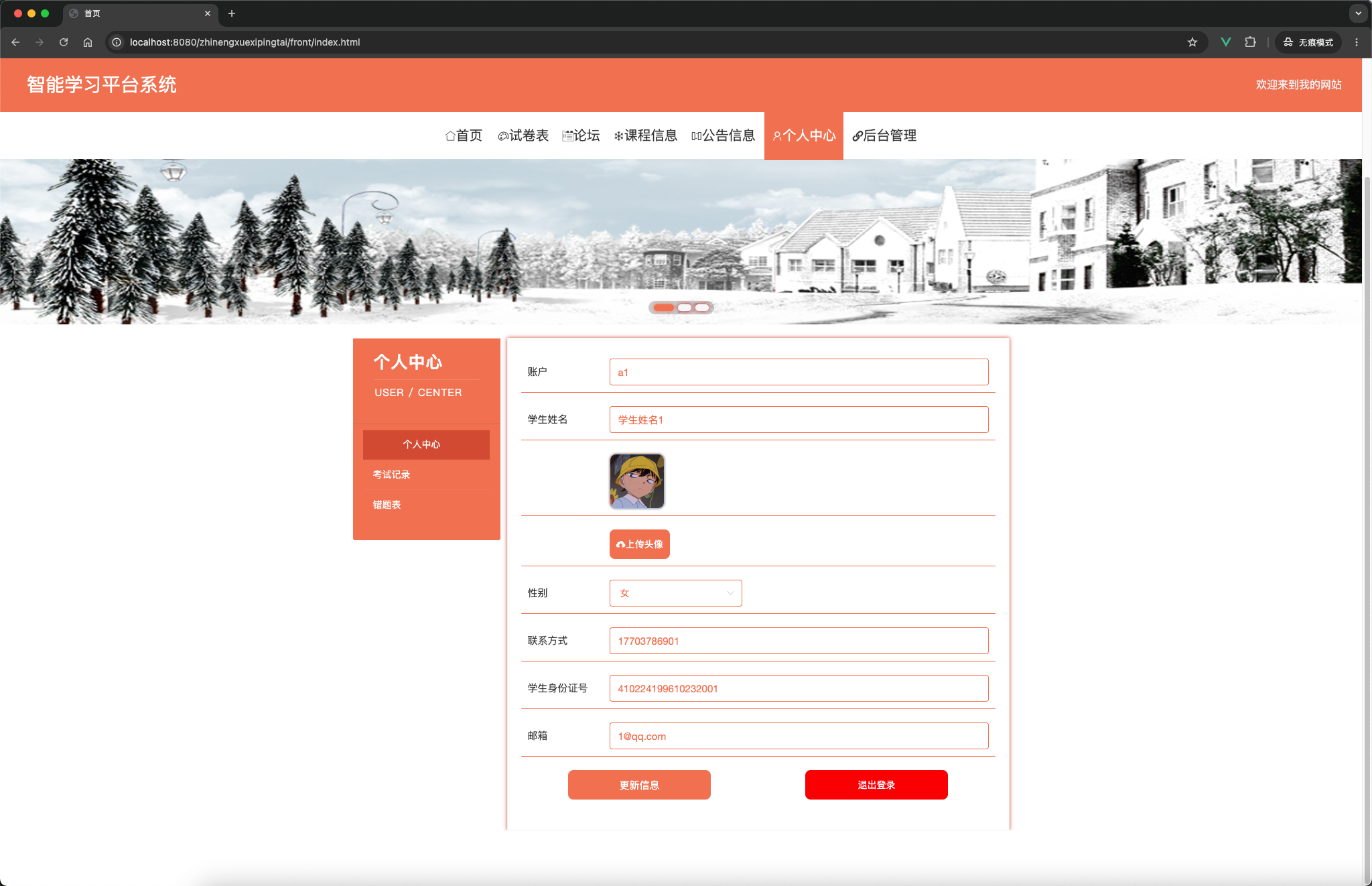Expand the tab search chevron
Viewport: 1372px width, 886px height.
coord(1359,13)
